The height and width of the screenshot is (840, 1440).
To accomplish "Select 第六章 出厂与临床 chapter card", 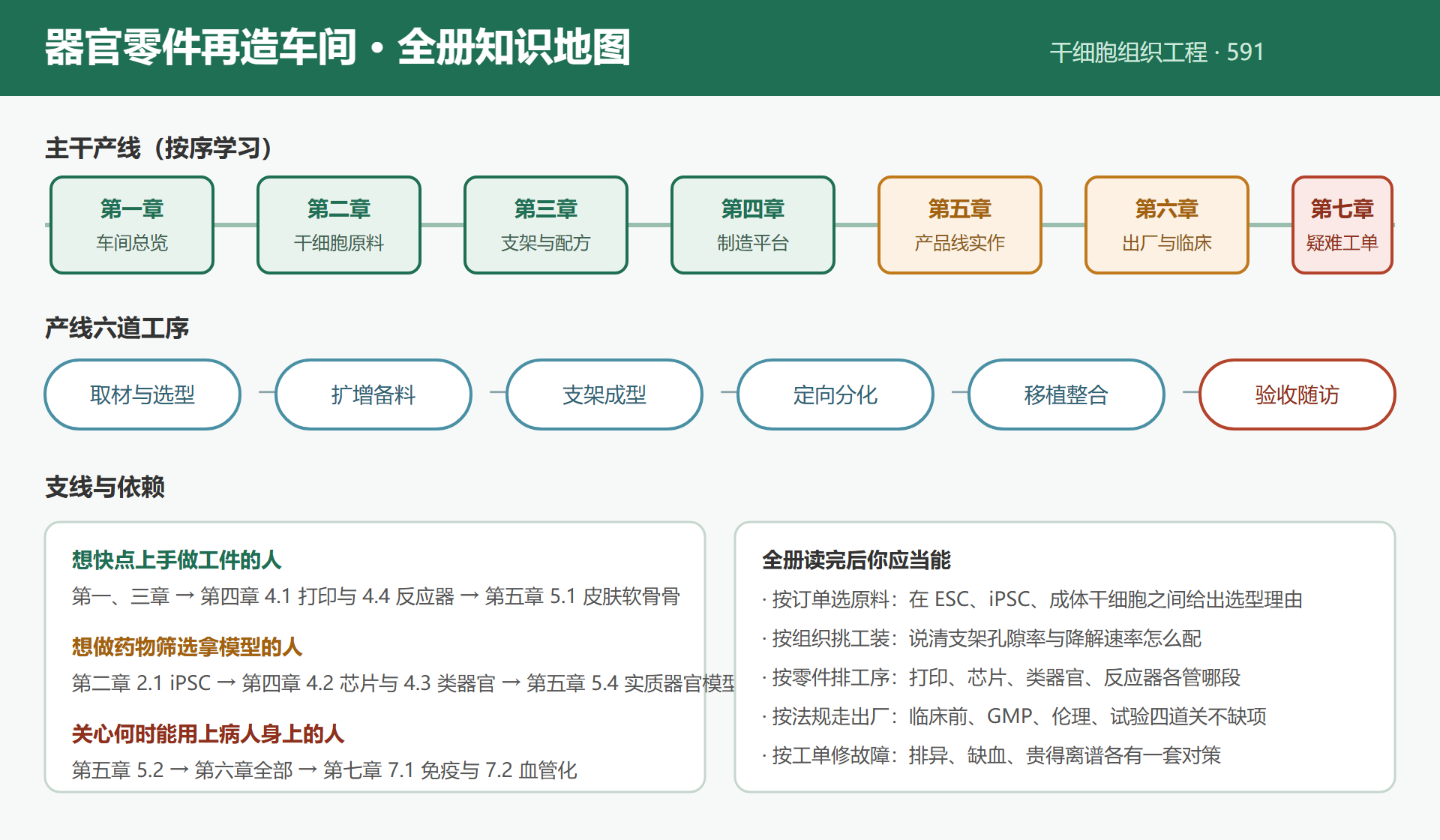I will click(x=1167, y=225).
